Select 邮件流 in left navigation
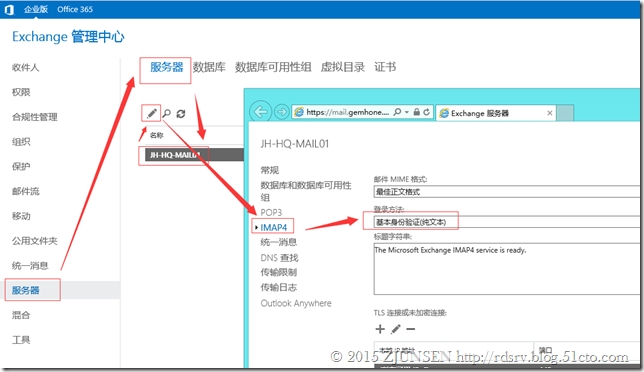 25,191
